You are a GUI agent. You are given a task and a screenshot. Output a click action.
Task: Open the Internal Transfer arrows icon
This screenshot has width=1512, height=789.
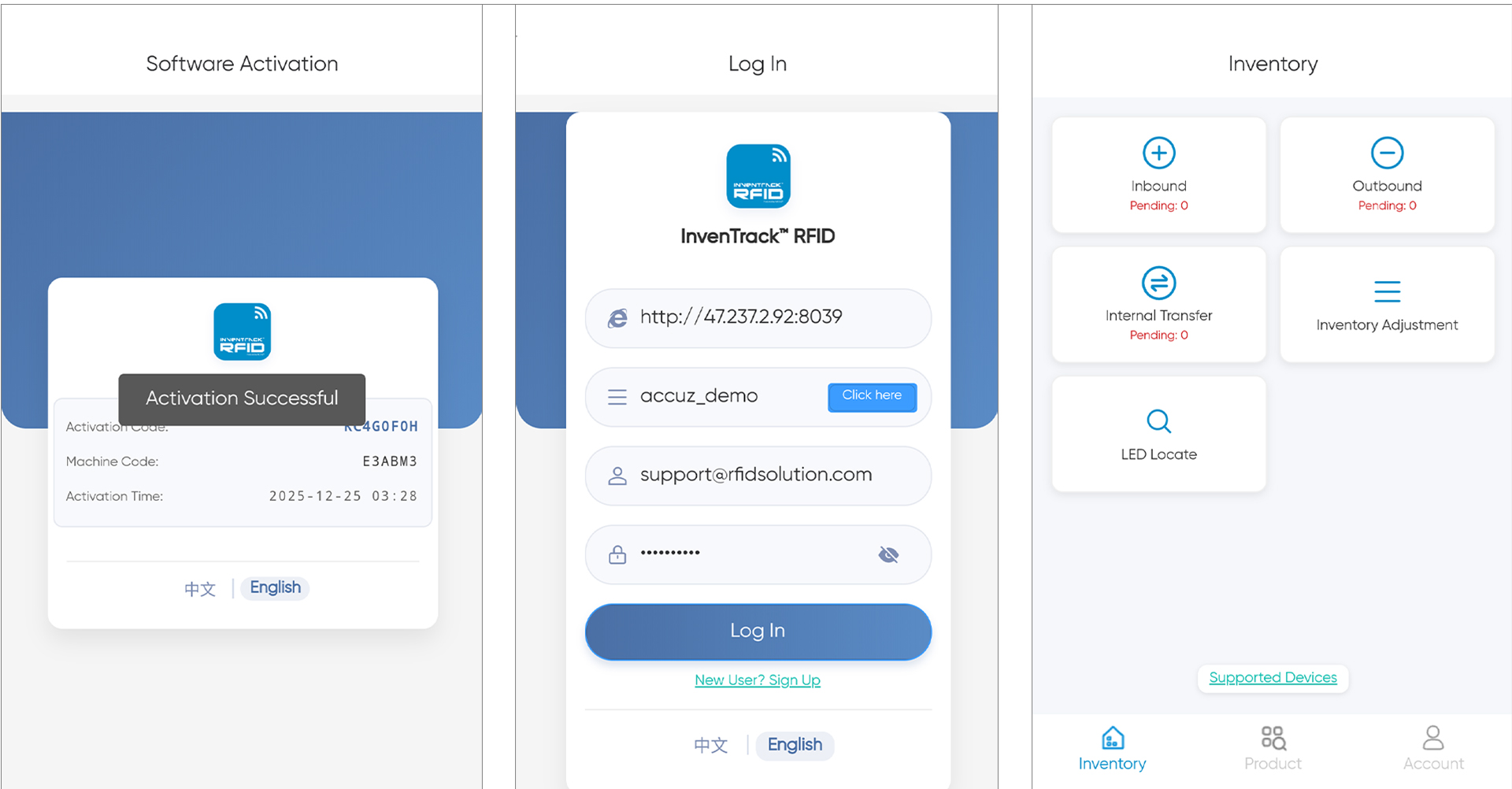tap(1159, 283)
